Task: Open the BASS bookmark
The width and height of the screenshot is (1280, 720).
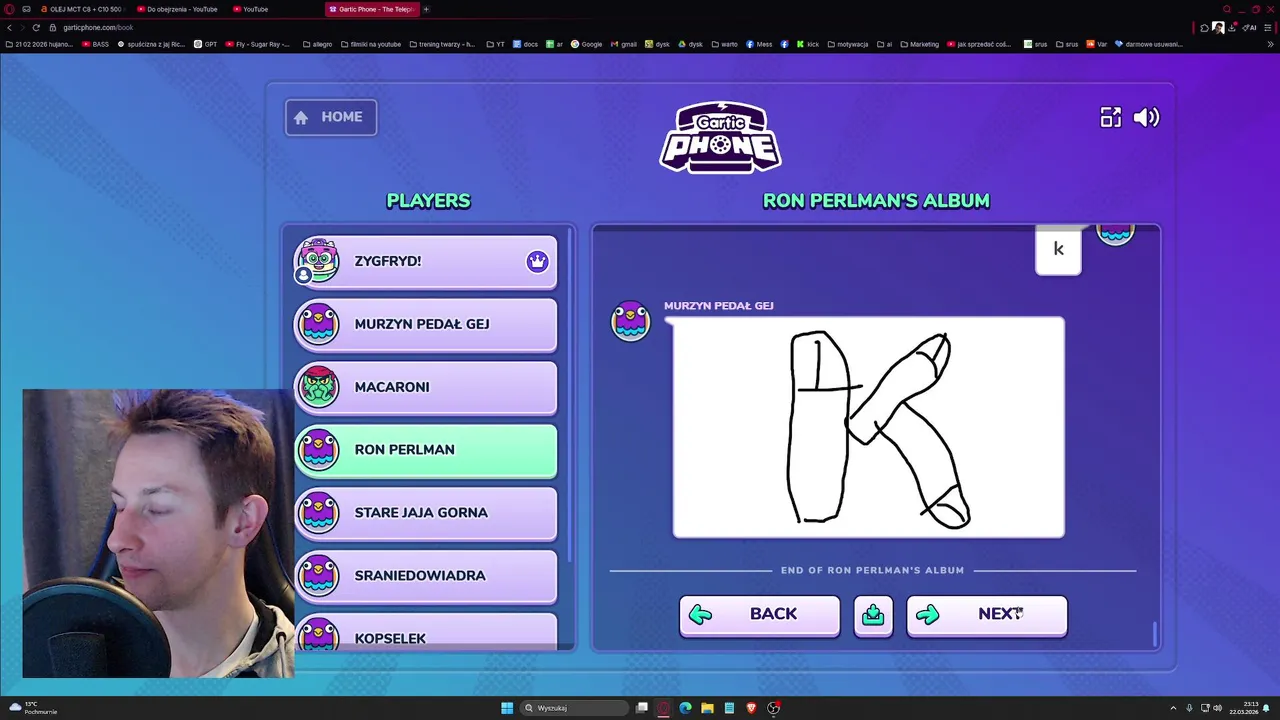Action: (x=95, y=44)
